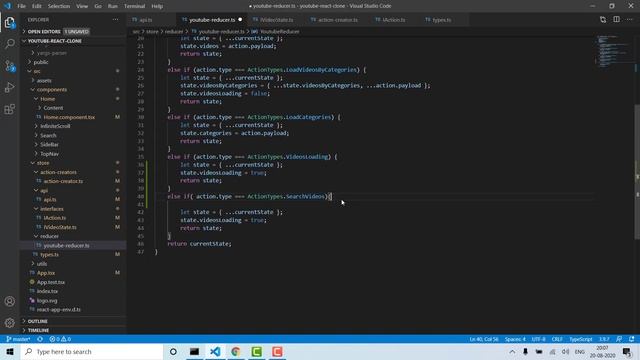Image resolution: width=640 pixels, height=360 pixels.
Task: Open the errors and warnings problems indicator
Action: click(60, 339)
